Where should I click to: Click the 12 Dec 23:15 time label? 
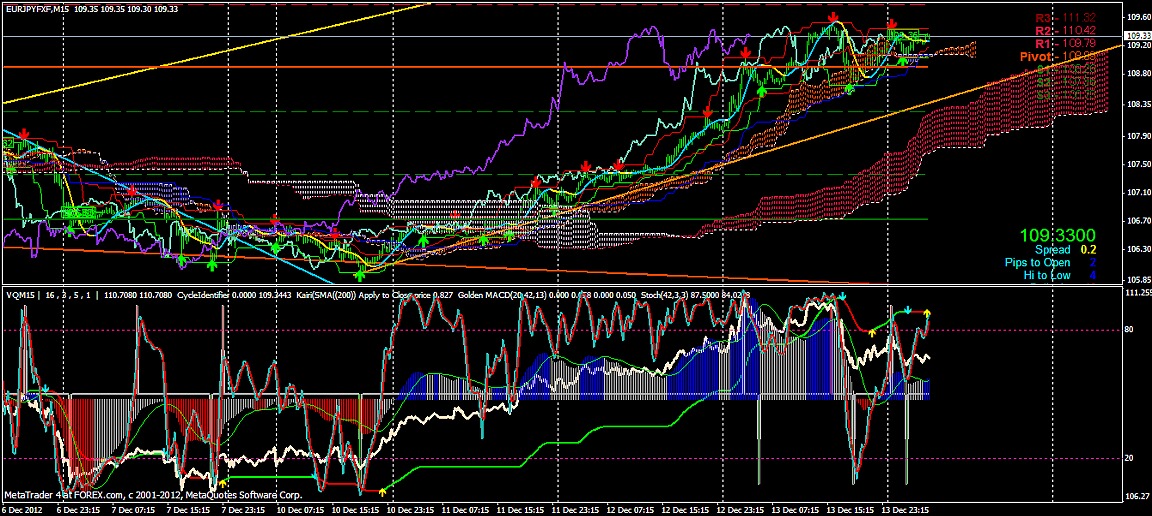(740, 509)
